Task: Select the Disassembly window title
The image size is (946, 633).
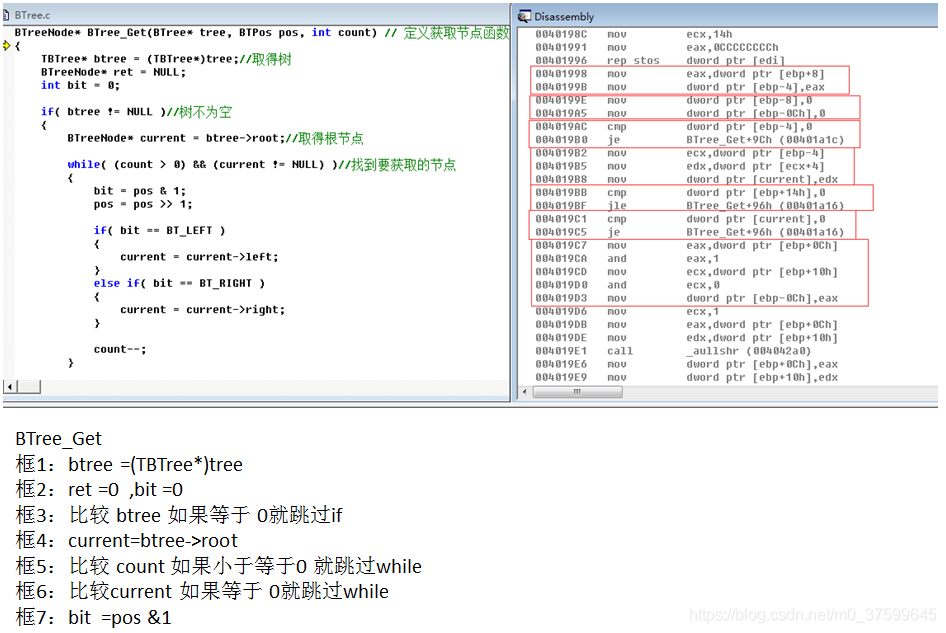Action: [x=564, y=17]
